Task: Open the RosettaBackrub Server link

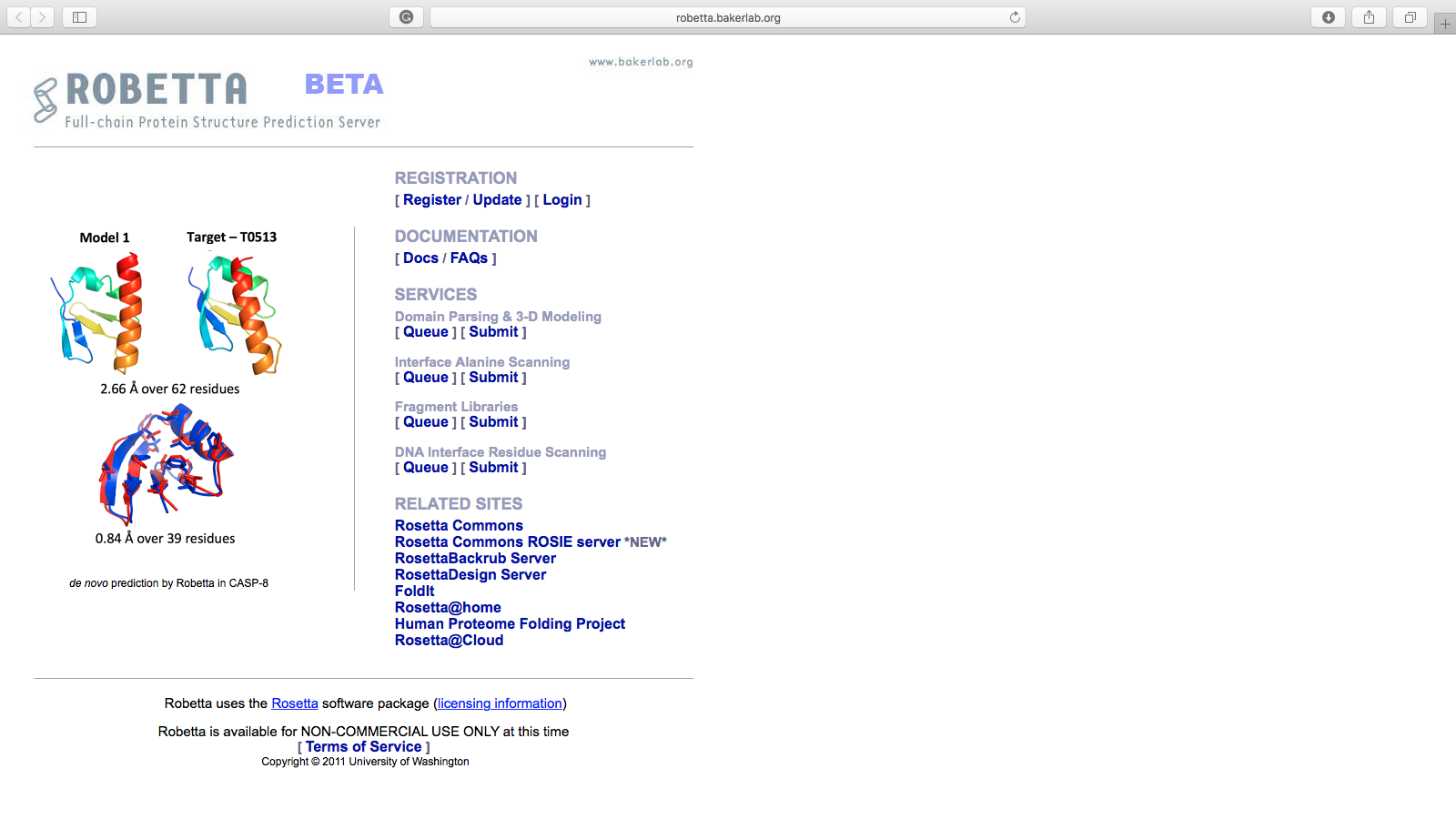Action: tap(475, 559)
